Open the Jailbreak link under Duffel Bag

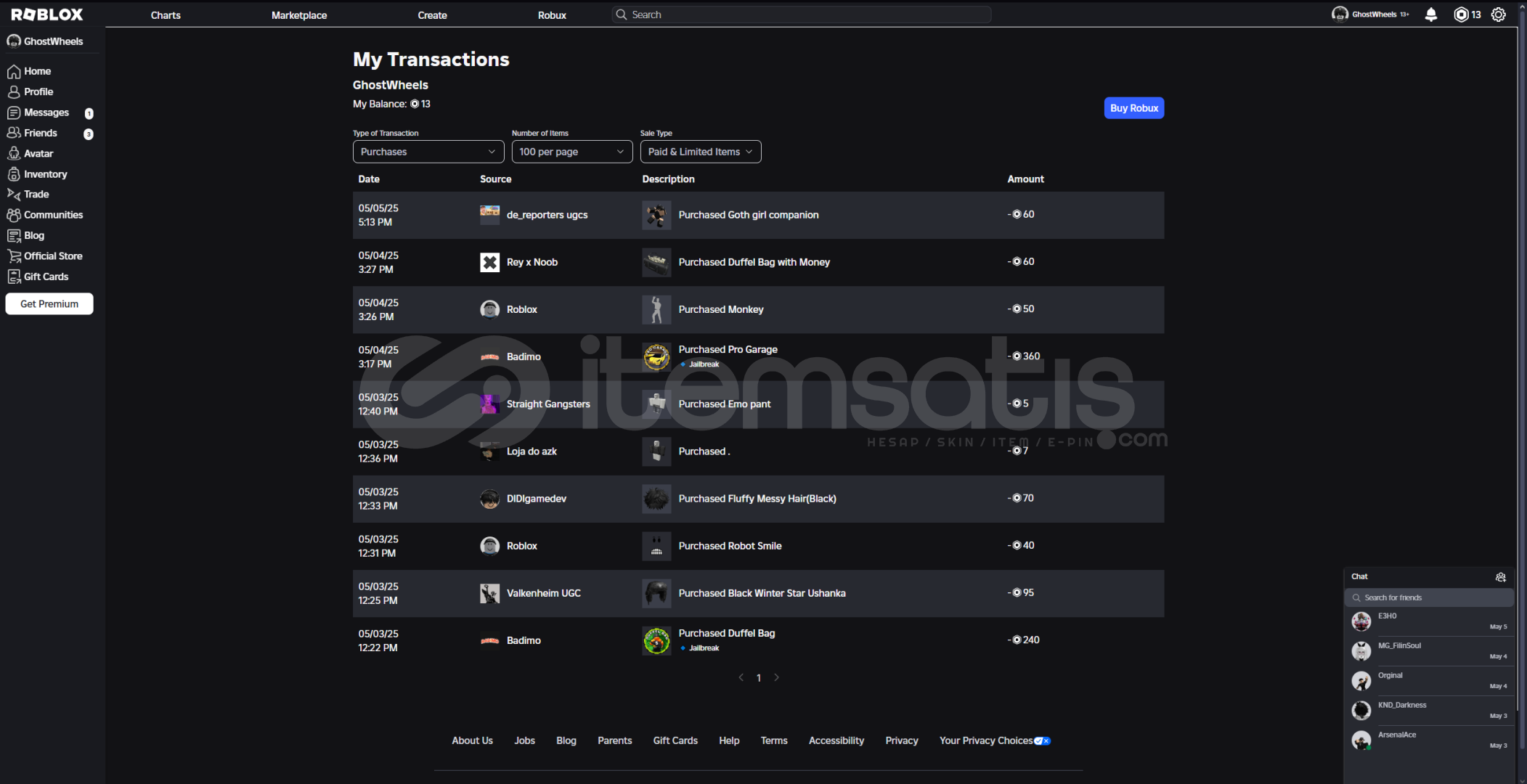tap(704, 648)
